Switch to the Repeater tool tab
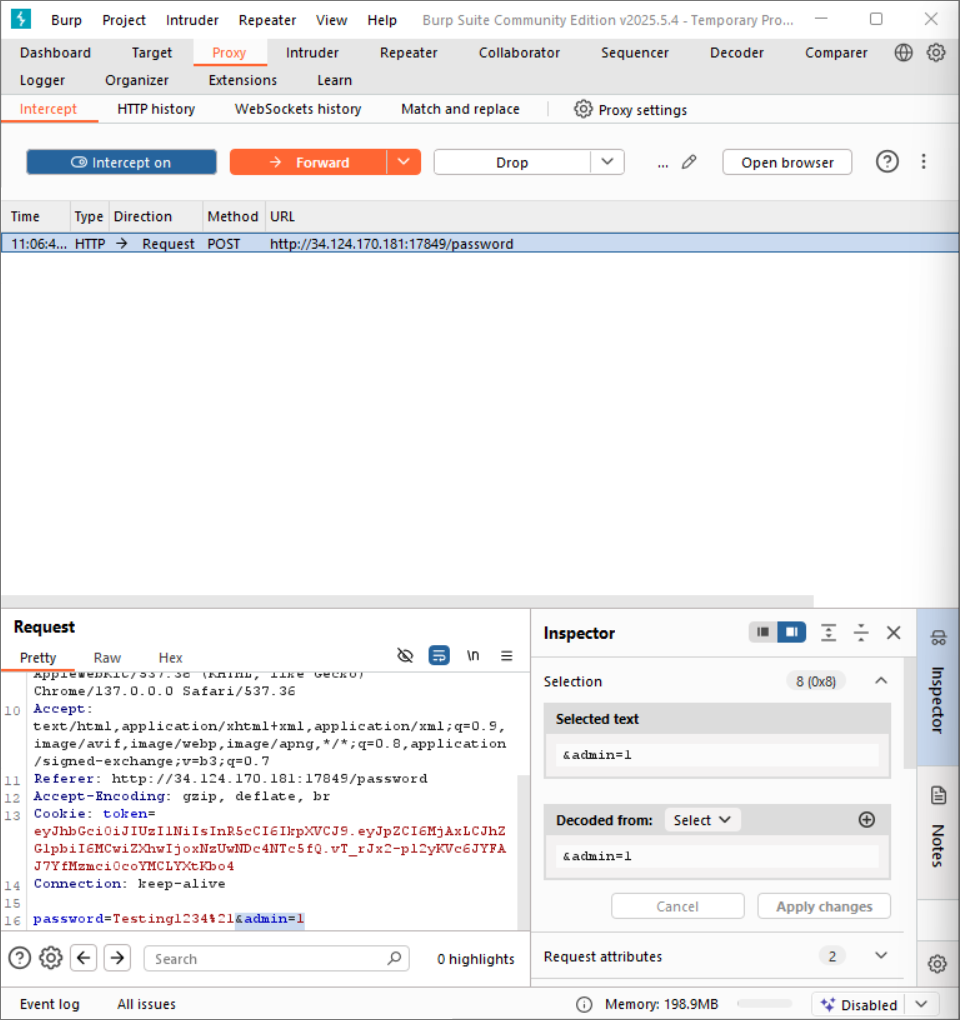Viewport: 960px width, 1020px height. click(x=408, y=53)
